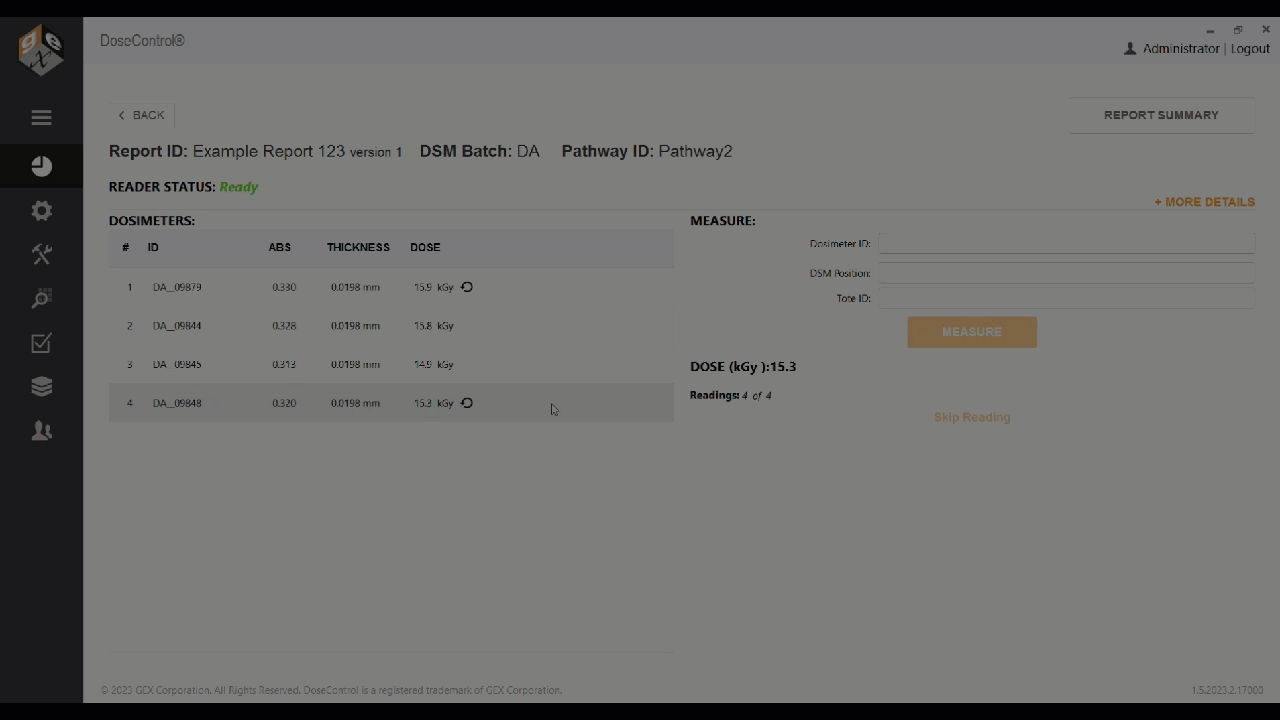This screenshot has width=1280, height=720.
Task: Select dosimeter row DA_09879
Action: pos(391,287)
